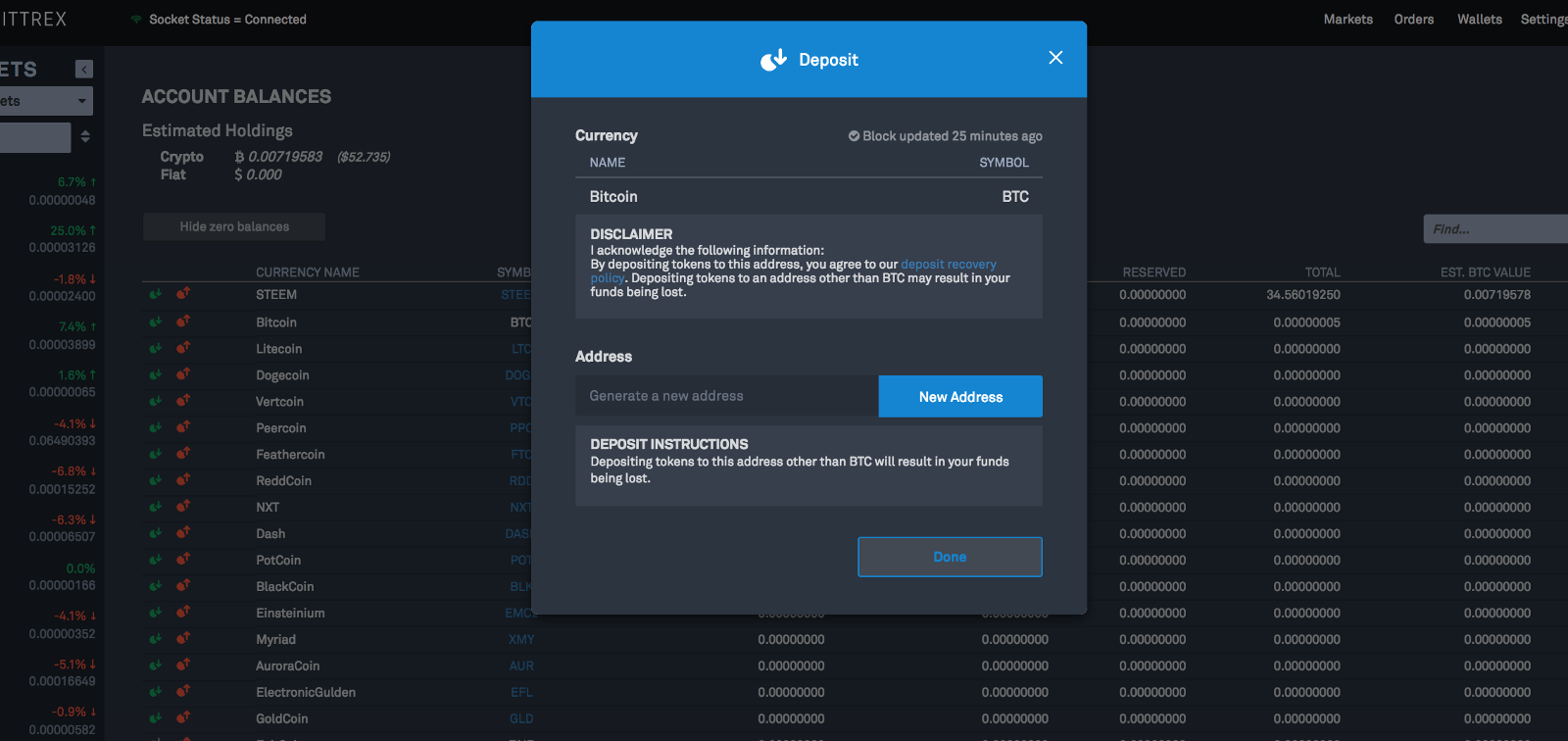1568x741 pixels.
Task: Sort by the EST. BTC VALUE column header
Action: coord(1486,272)
